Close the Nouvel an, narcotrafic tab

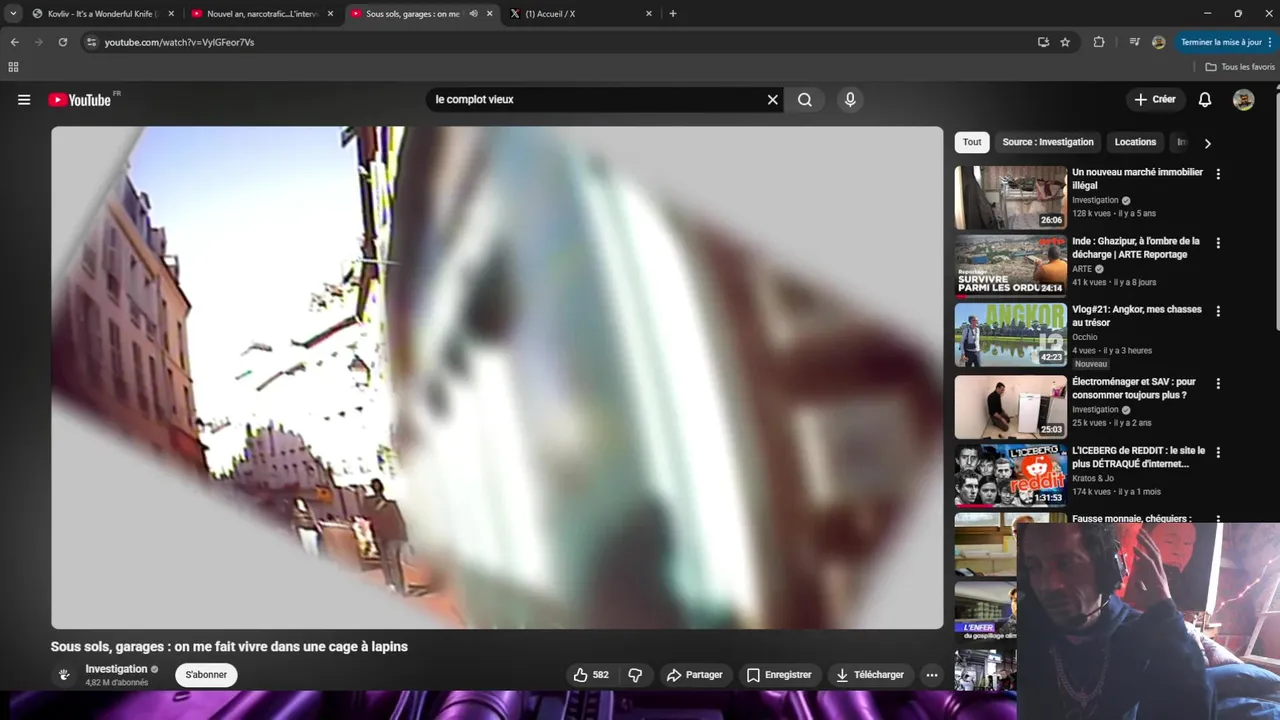coord(330,14)
